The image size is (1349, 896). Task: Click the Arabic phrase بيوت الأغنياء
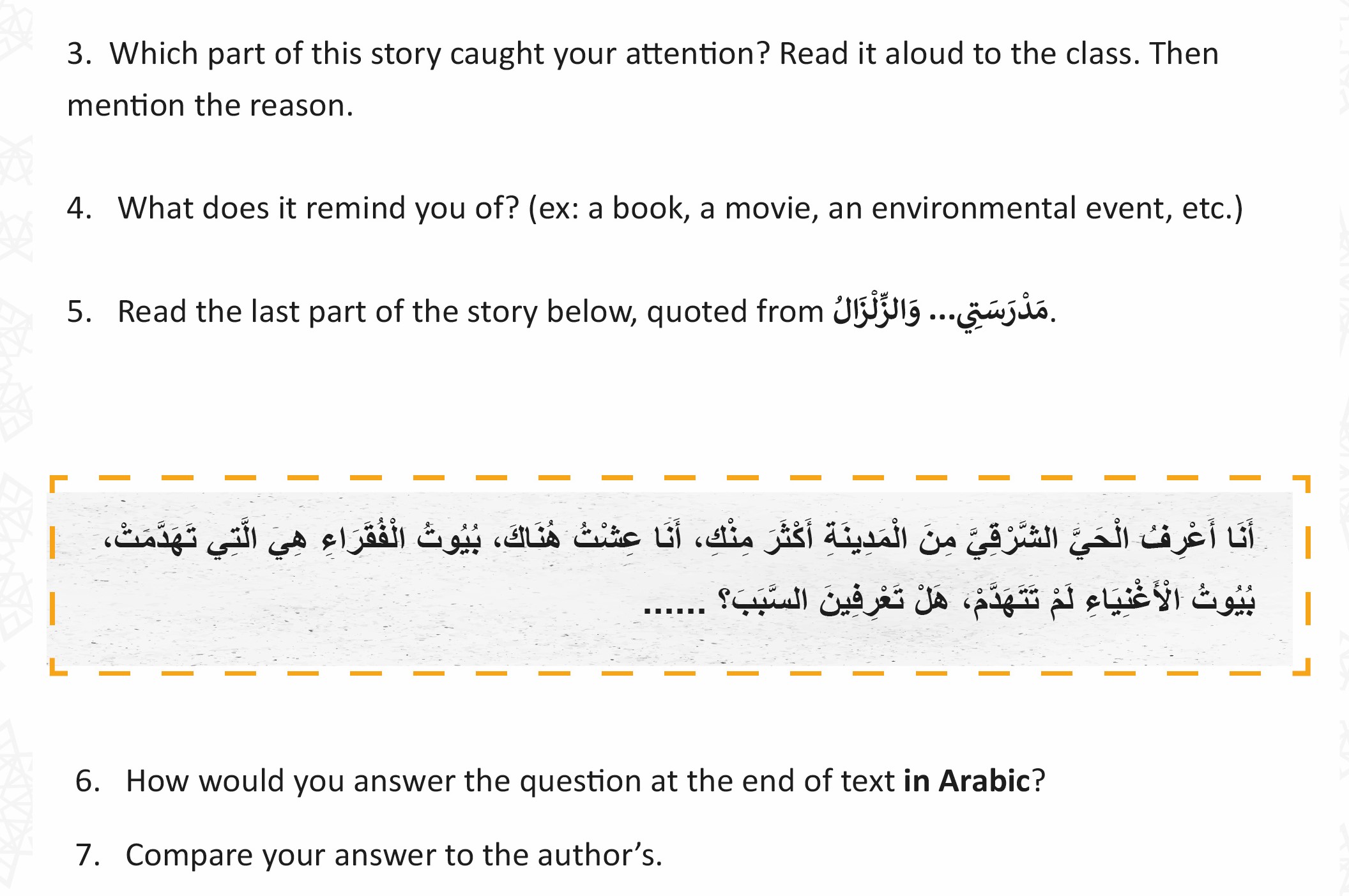point(1170,600)
